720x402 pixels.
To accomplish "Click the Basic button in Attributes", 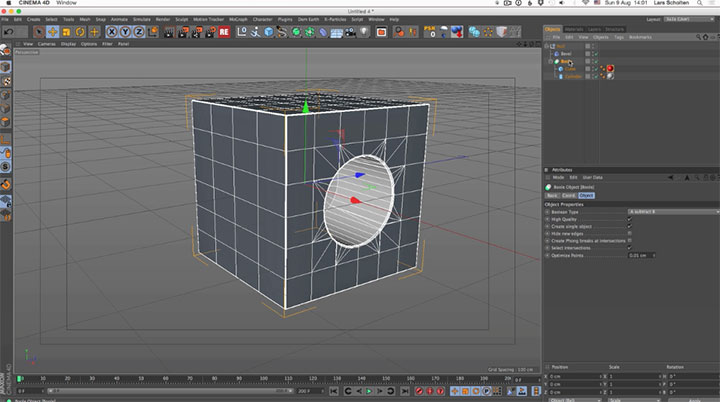I will (x=552, y=196).
